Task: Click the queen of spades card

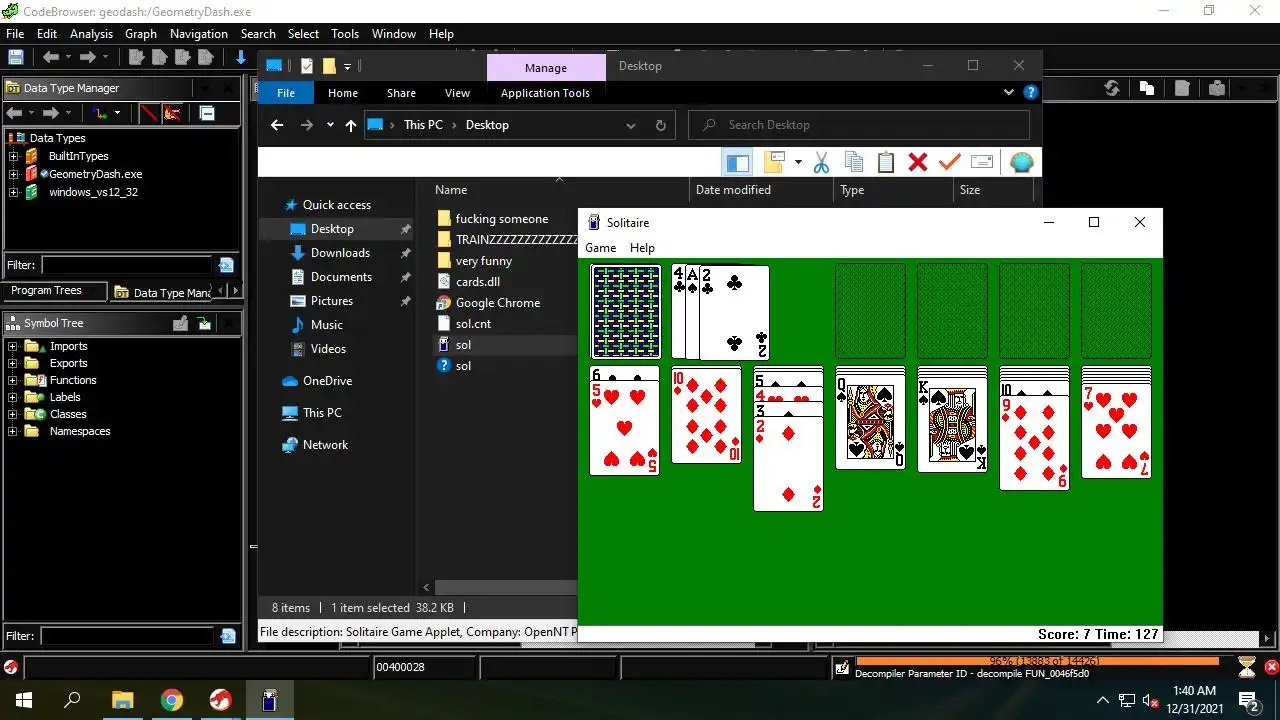Action: (x=870, y=420)
